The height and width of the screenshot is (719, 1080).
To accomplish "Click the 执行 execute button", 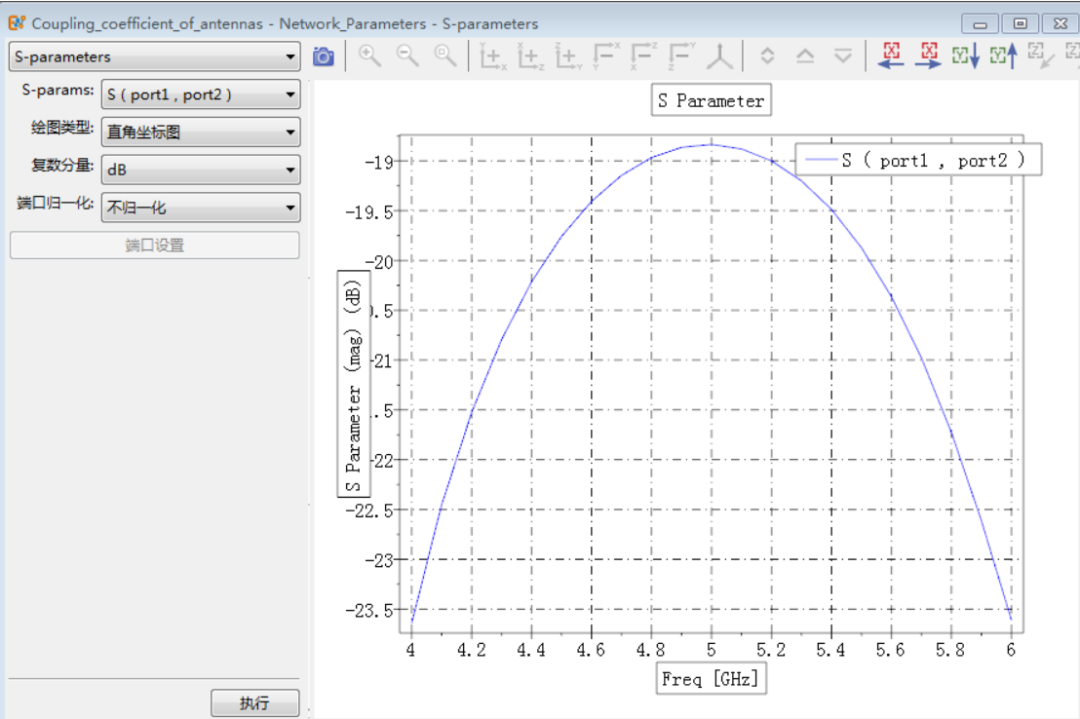I will tap(255, 703).
